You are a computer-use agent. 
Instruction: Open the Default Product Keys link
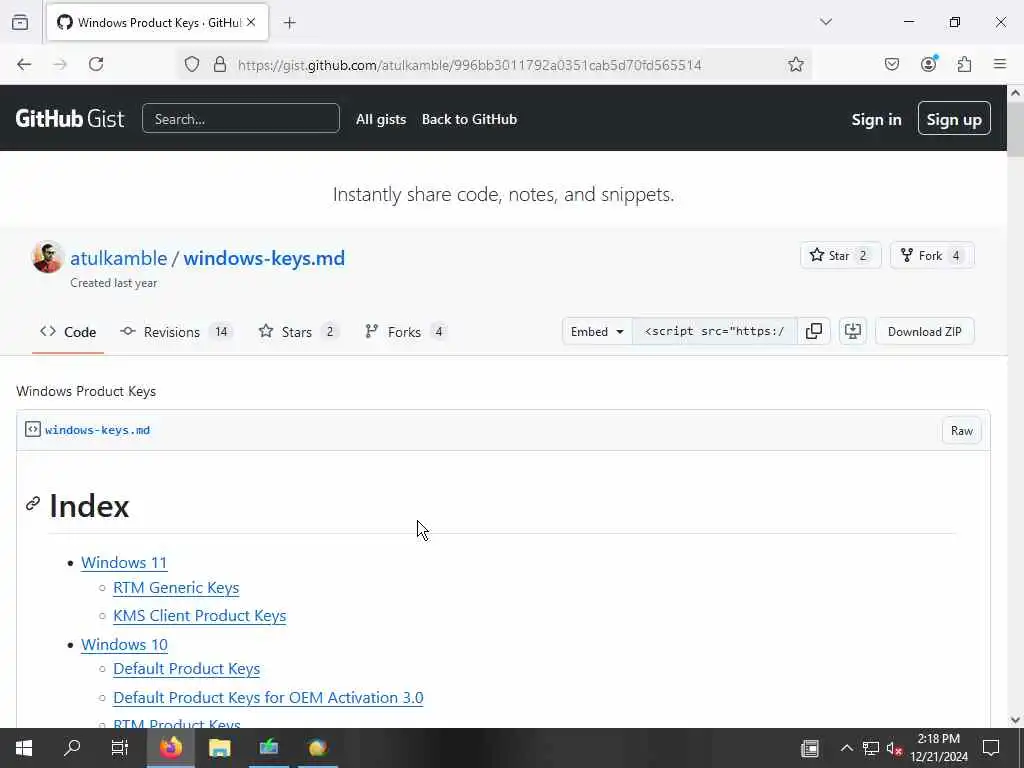click(187, 669)
